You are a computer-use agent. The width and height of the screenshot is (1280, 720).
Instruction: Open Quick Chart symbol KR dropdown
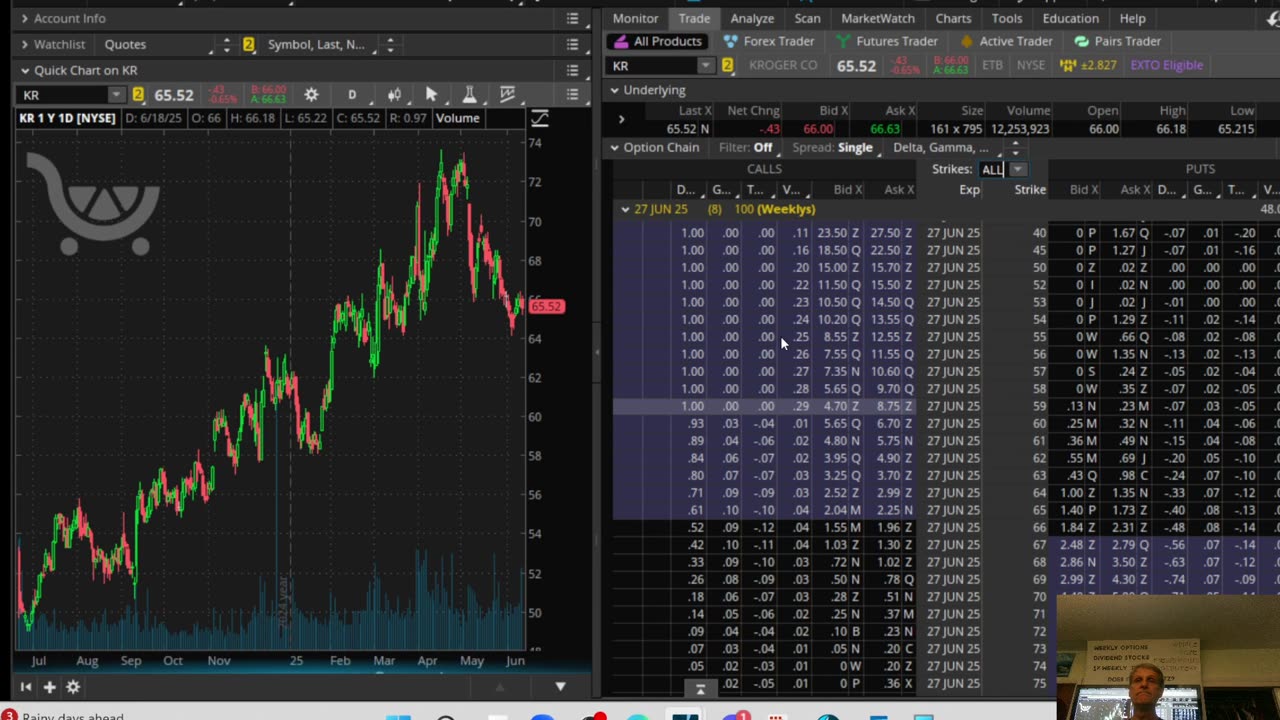pos(116,95)
